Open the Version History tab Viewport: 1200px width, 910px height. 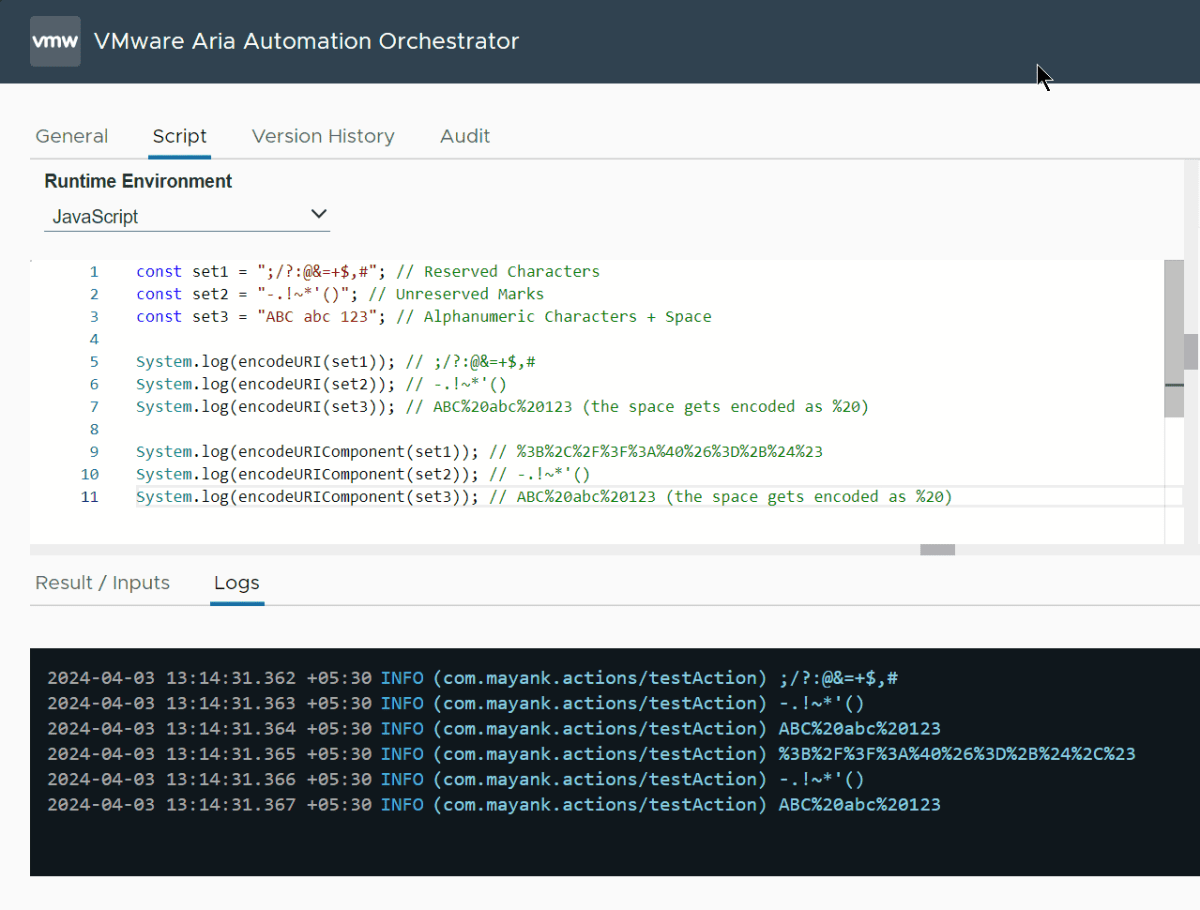(x=323, y=136)
